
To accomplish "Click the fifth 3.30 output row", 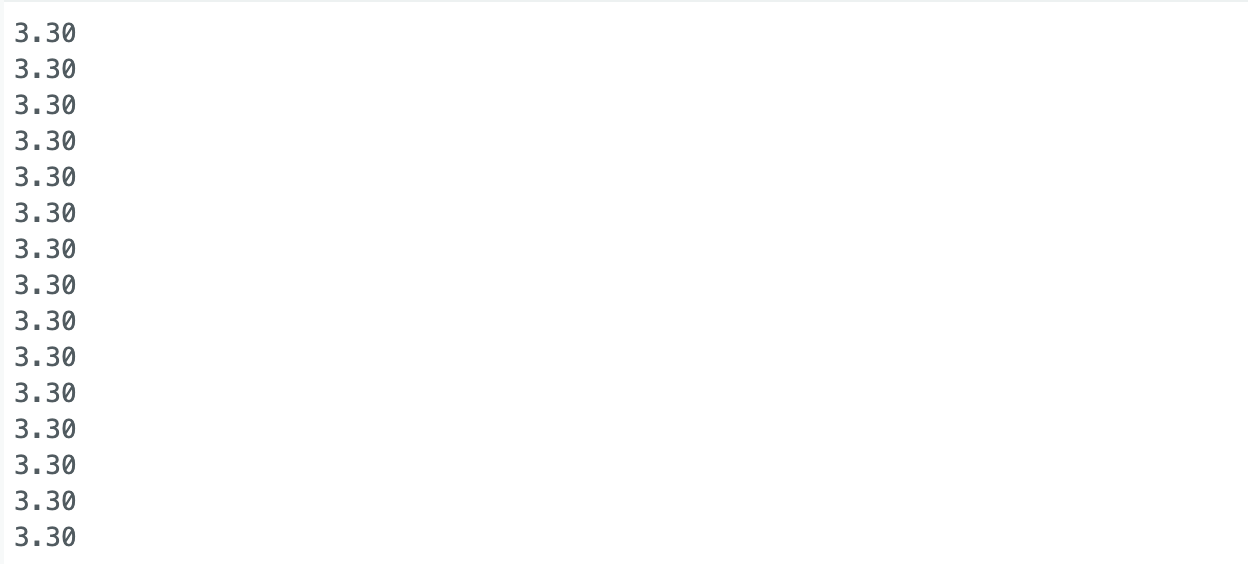I will (x=45, y=177).
